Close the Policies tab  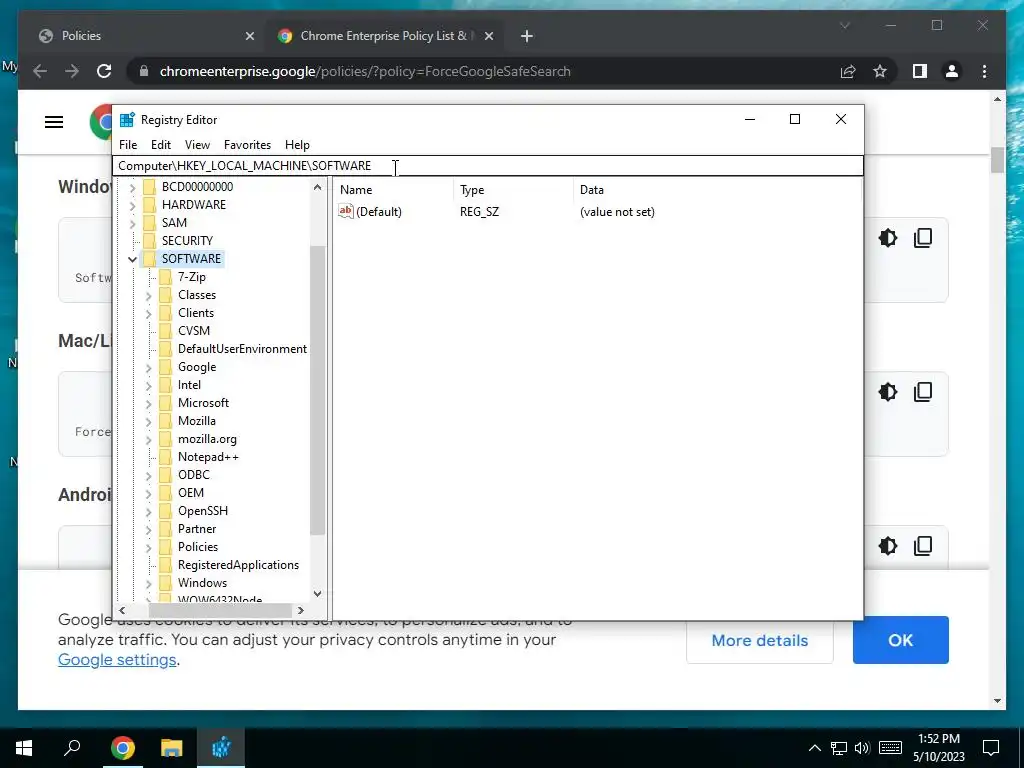tap(249, 36)
